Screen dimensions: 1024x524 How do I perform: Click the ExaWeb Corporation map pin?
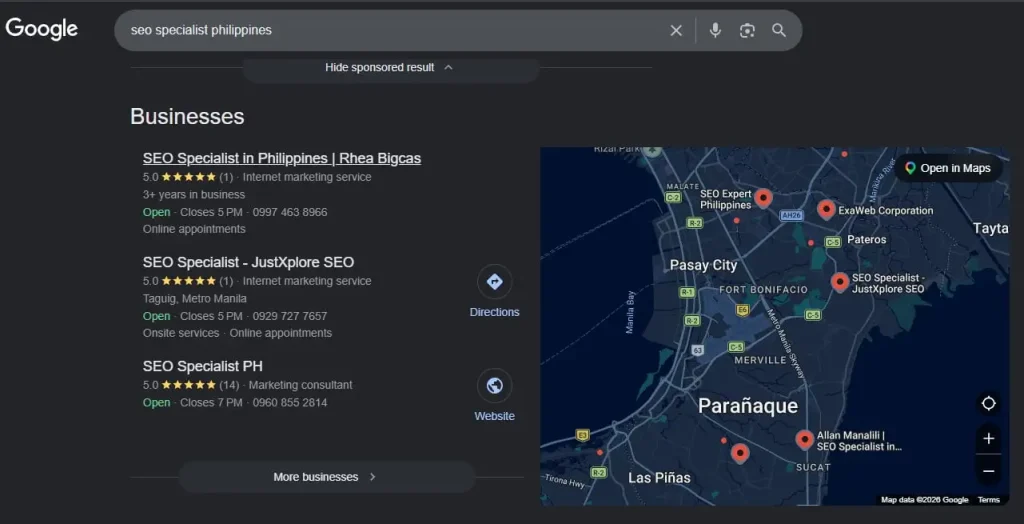(x=826, y=209)
